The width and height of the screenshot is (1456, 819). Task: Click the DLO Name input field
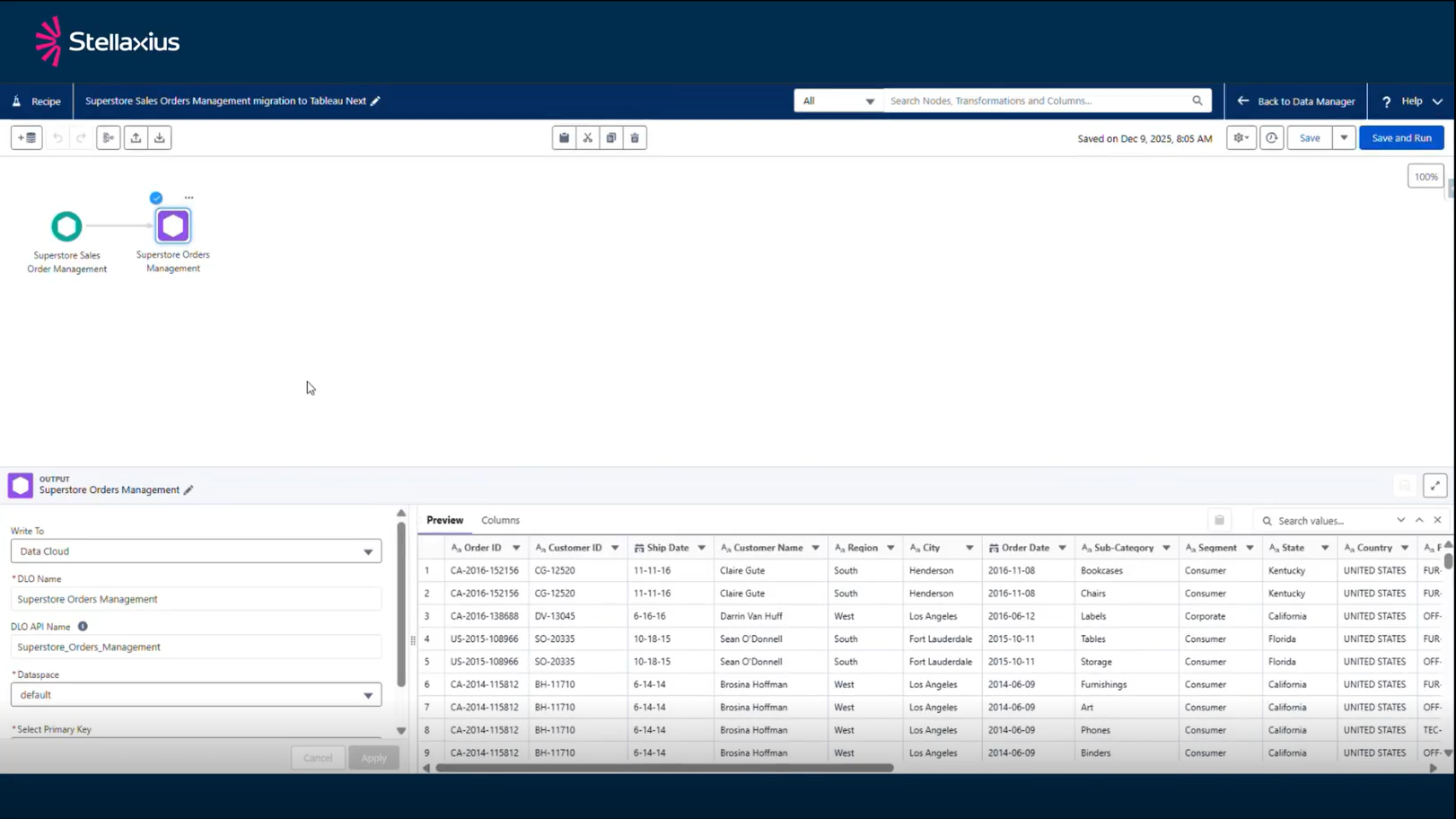[x=196, y=599]
